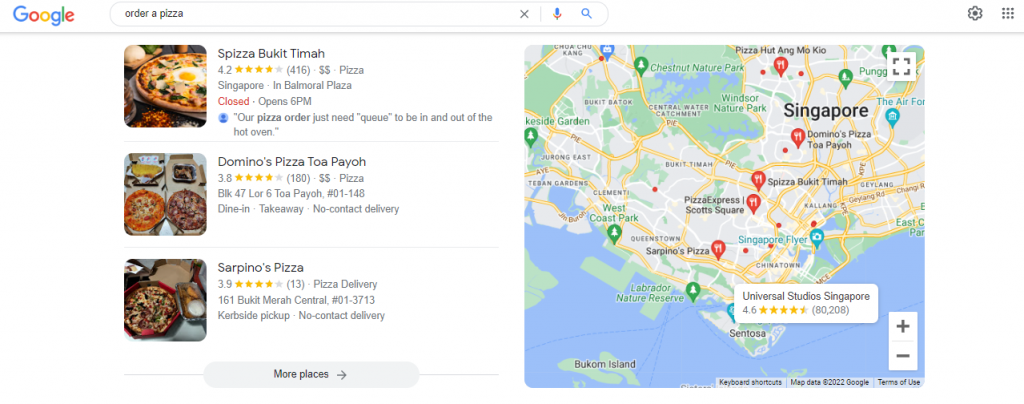Viewport: 1024px width, 404px height.
Task: Open Domino's Pizza Toa Payoh photo thumbnail
Action: [165, 194]
